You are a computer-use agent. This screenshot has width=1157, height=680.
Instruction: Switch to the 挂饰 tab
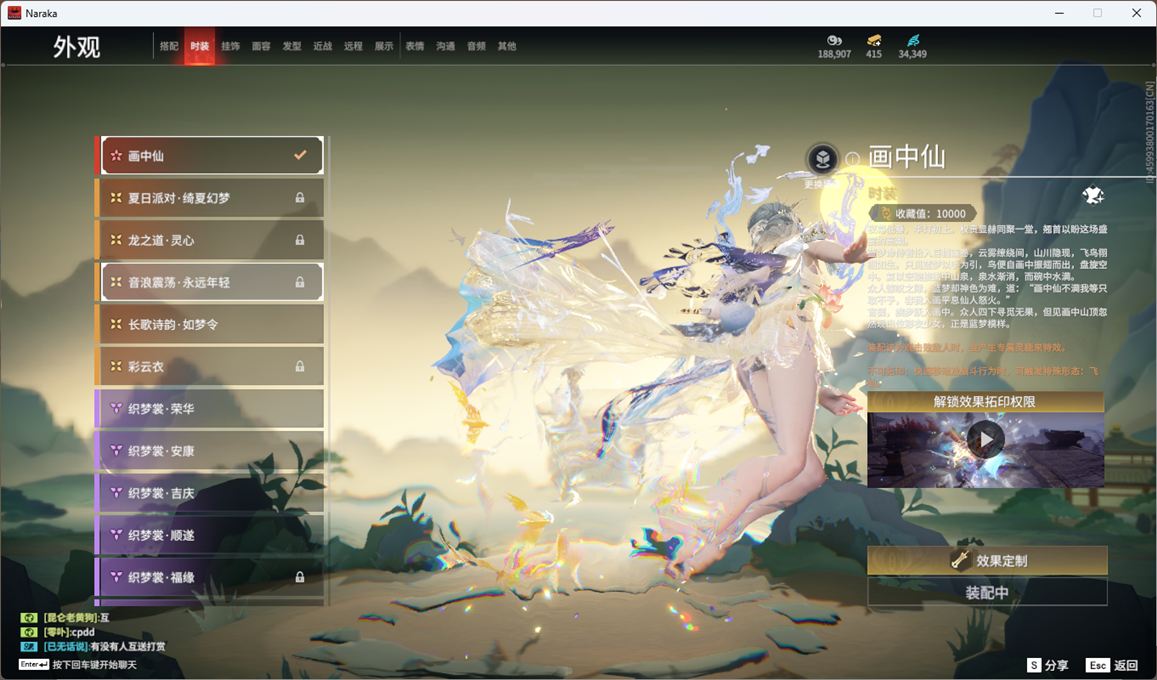(230, 46)
